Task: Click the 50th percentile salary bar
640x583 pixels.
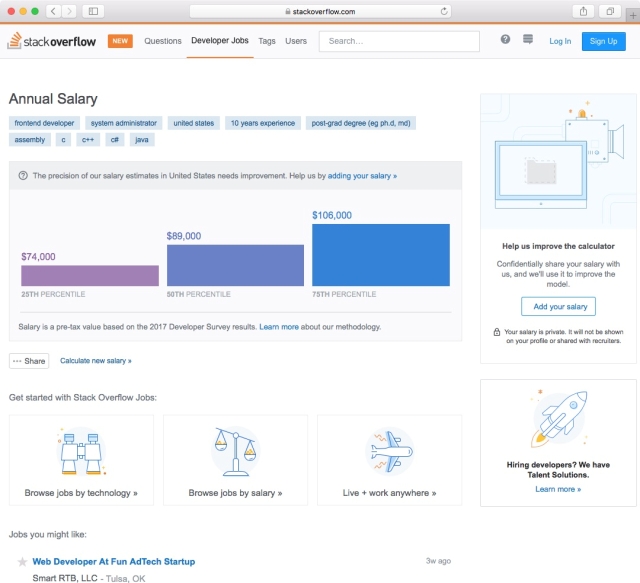Action: pos(235,265)
